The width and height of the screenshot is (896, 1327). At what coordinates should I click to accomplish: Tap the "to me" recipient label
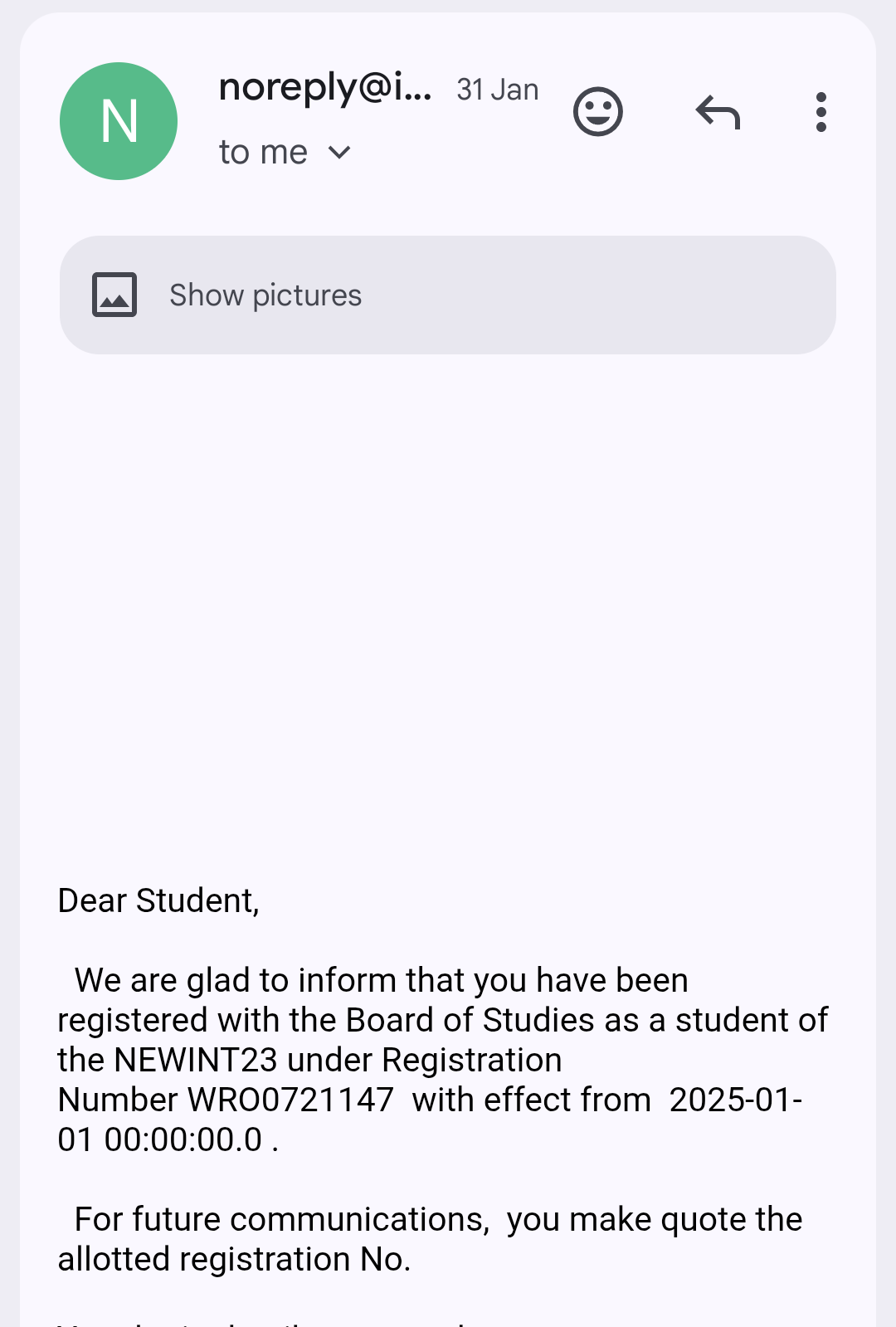[x=263, y=153]
